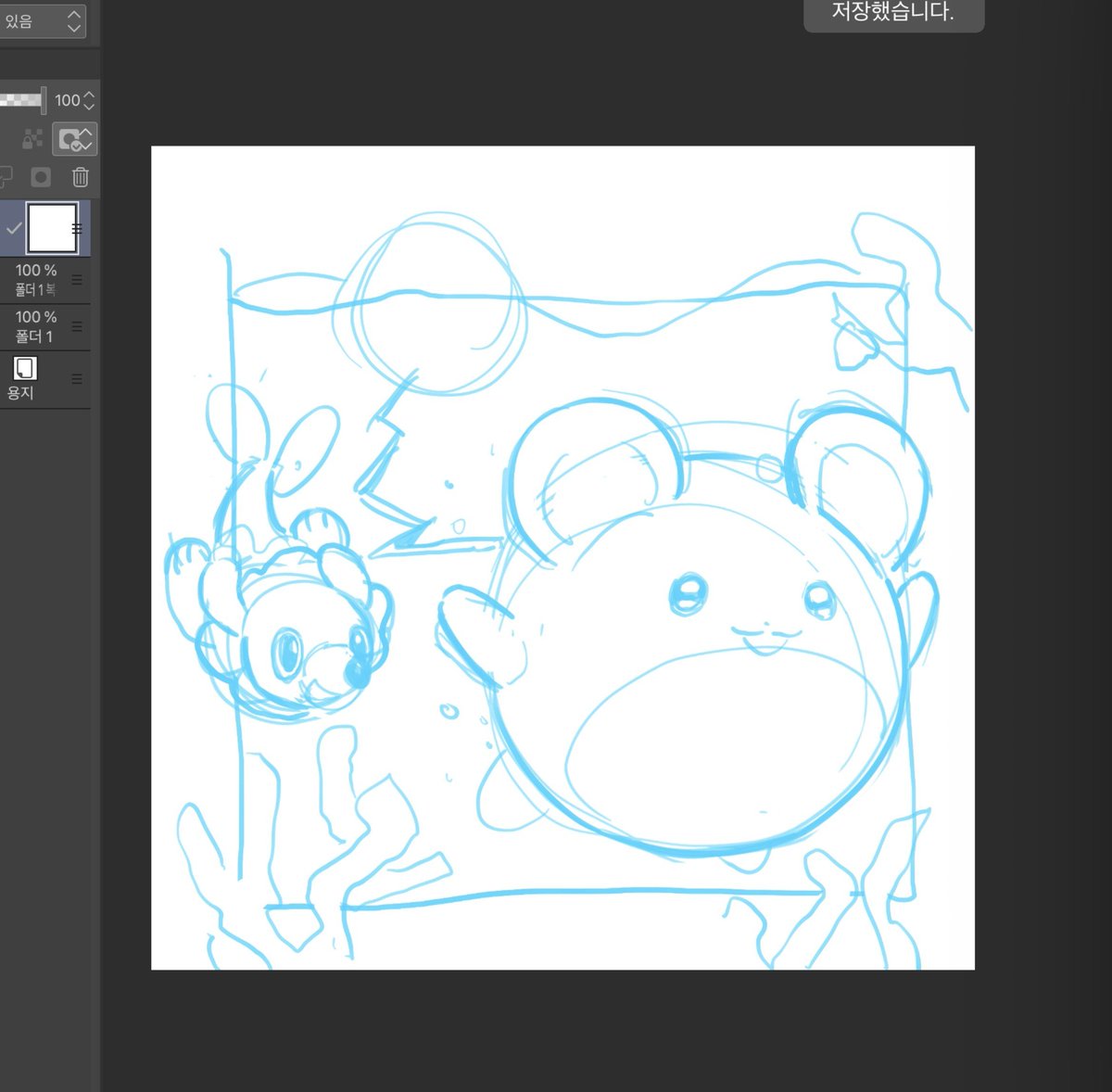
Task: Toggle checkmark on the selected white layer
Action: (x=13, y=228)
